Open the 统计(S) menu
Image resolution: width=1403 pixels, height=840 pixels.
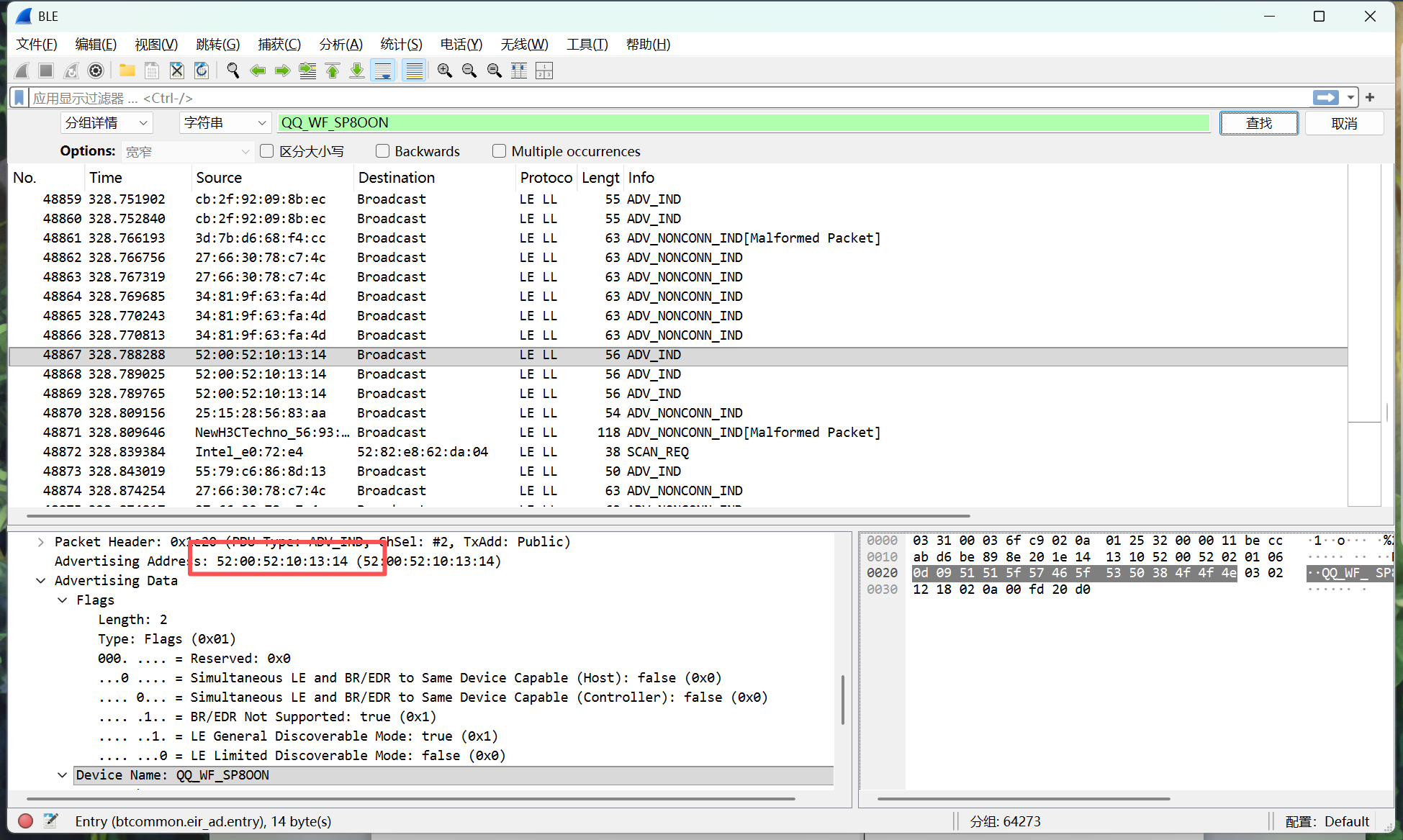[401, 45]
